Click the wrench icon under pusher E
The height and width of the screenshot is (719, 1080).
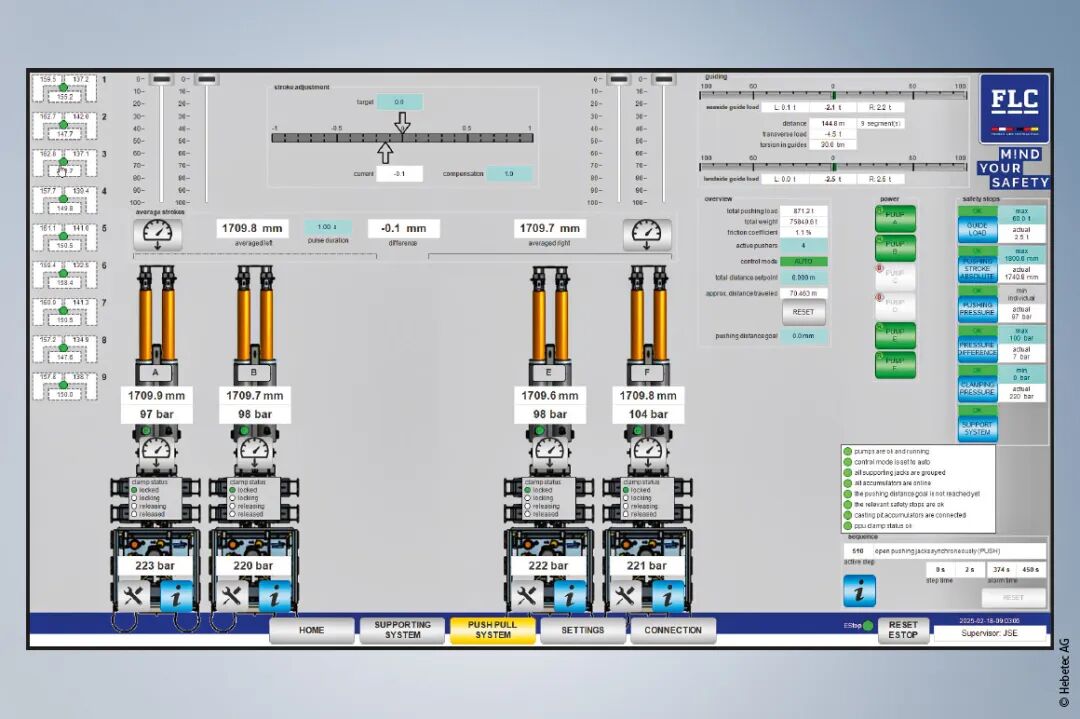coord(527,596)
